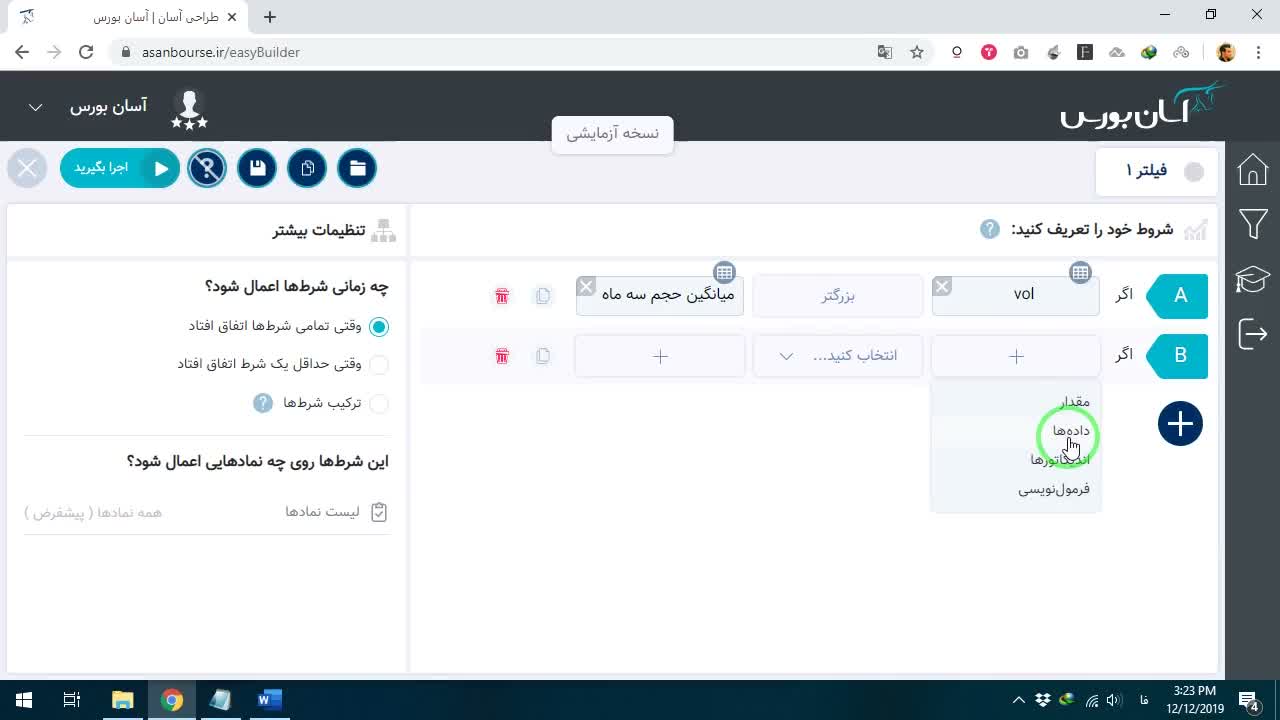The height and width of the screenshot is (720, 1280).
Task: Click the clipboard icon beside لیست نمادها
Action: [x=379, y=512]
